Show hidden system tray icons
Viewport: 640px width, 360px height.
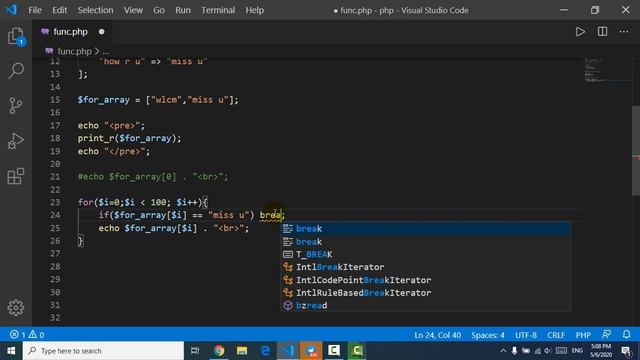pos(503,351)
